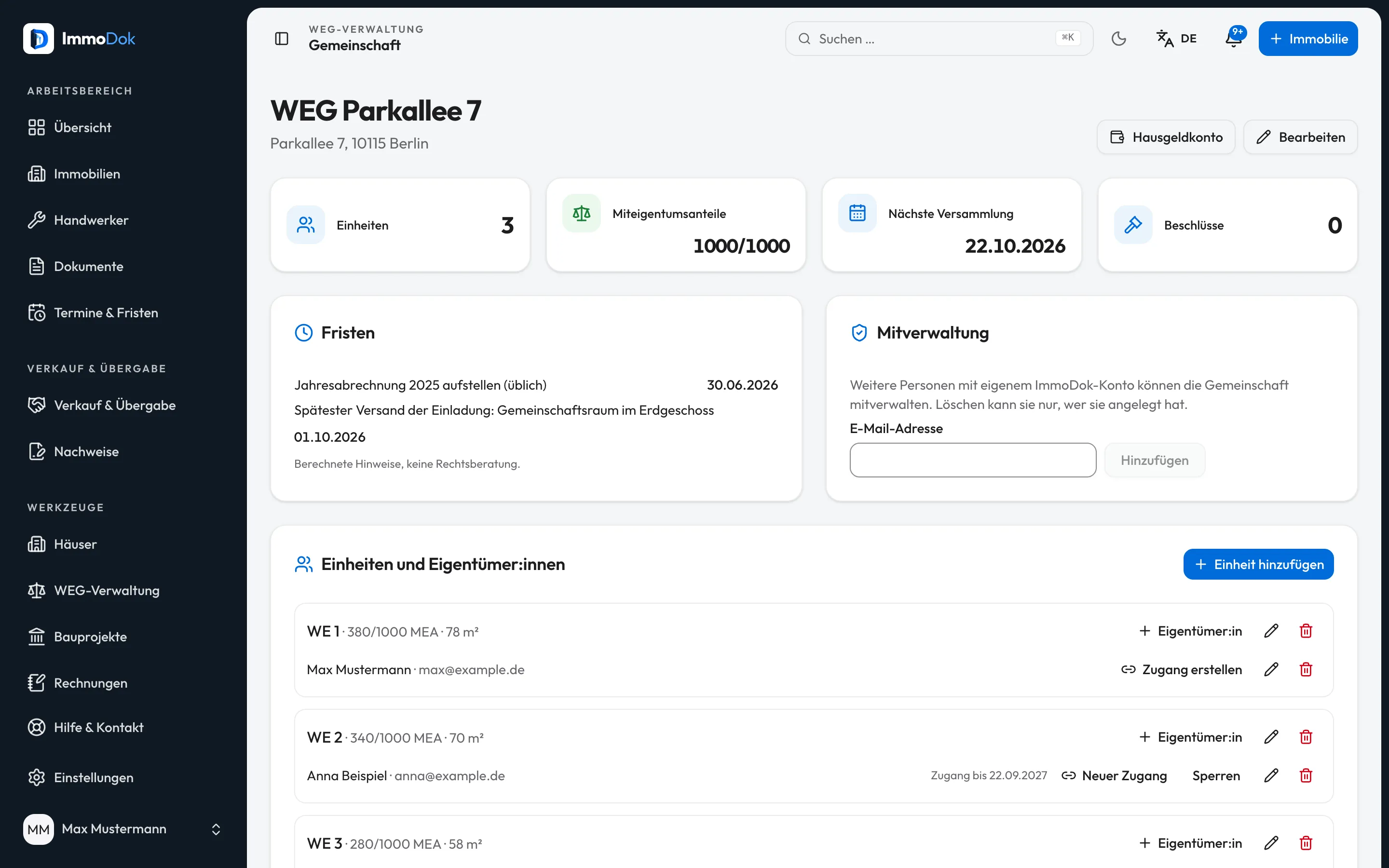Screen dimensions: 1389x868
Task: Click Zugang erstellen for Max Mustermann
Action: 1181,669
